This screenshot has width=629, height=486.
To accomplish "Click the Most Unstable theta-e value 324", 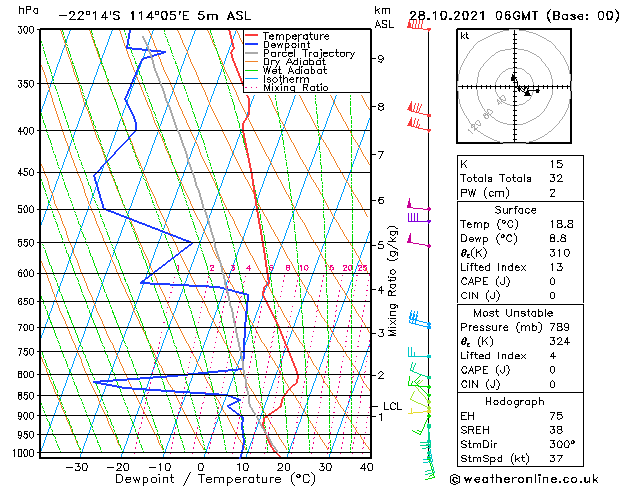I will tap(560, 342).
